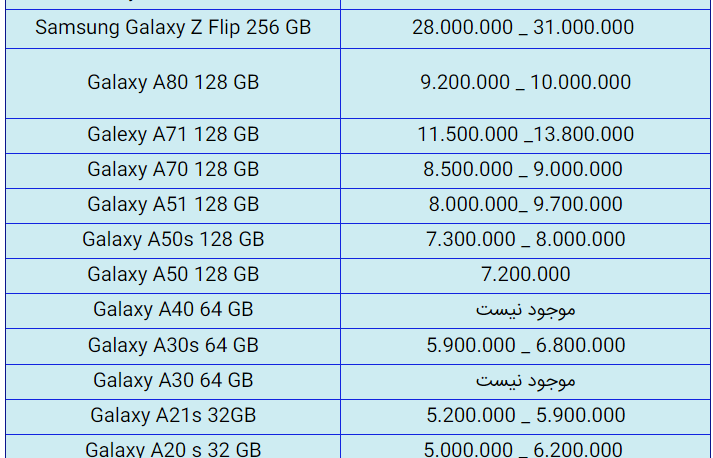Click the Galaxy A50s 128 GB model name

(x=173, y=240)
